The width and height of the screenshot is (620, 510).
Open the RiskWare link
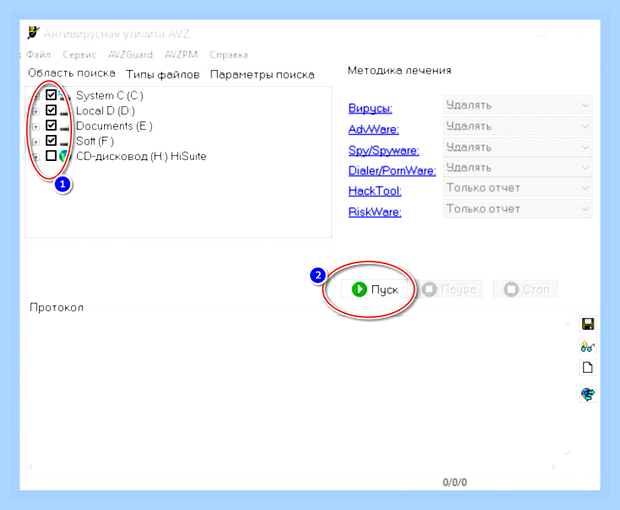(x=375, y=212)
